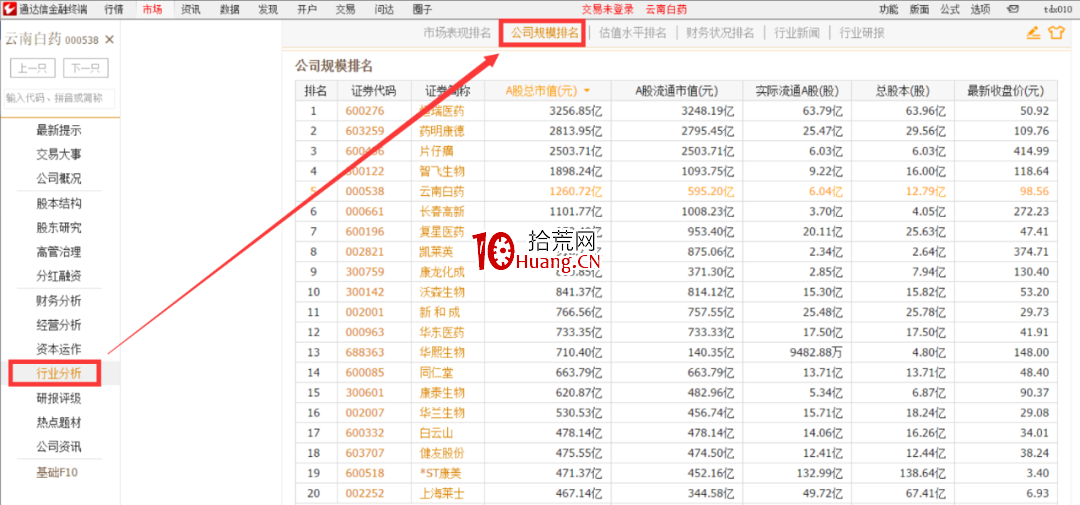The height and width of the screenshot is (505, 1080).
Task: Open 药明康德 stock name link
Action: click(442, 131)
